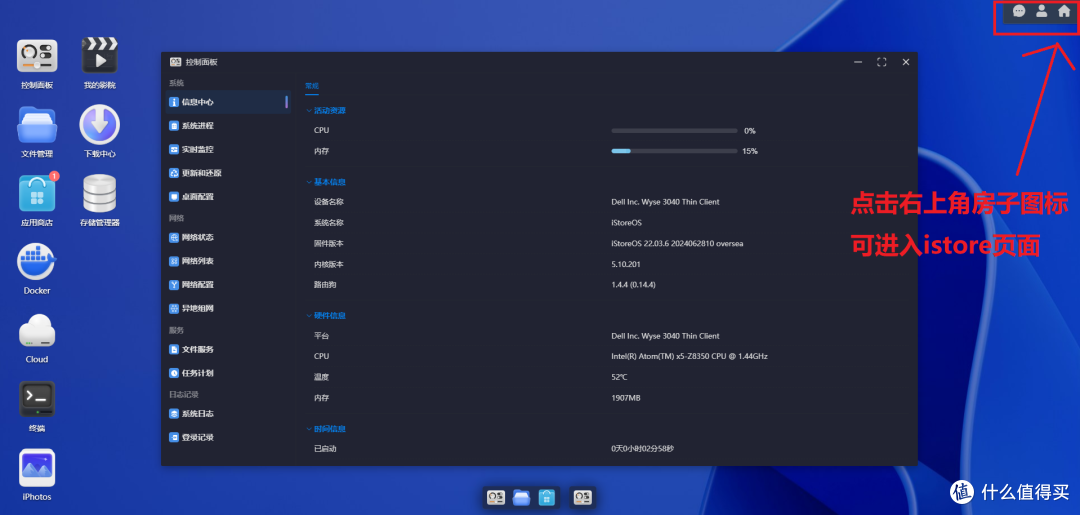The image size is (1080, 515).
Task: Click the house icon to enter iStore
Action: point(1064,11)
